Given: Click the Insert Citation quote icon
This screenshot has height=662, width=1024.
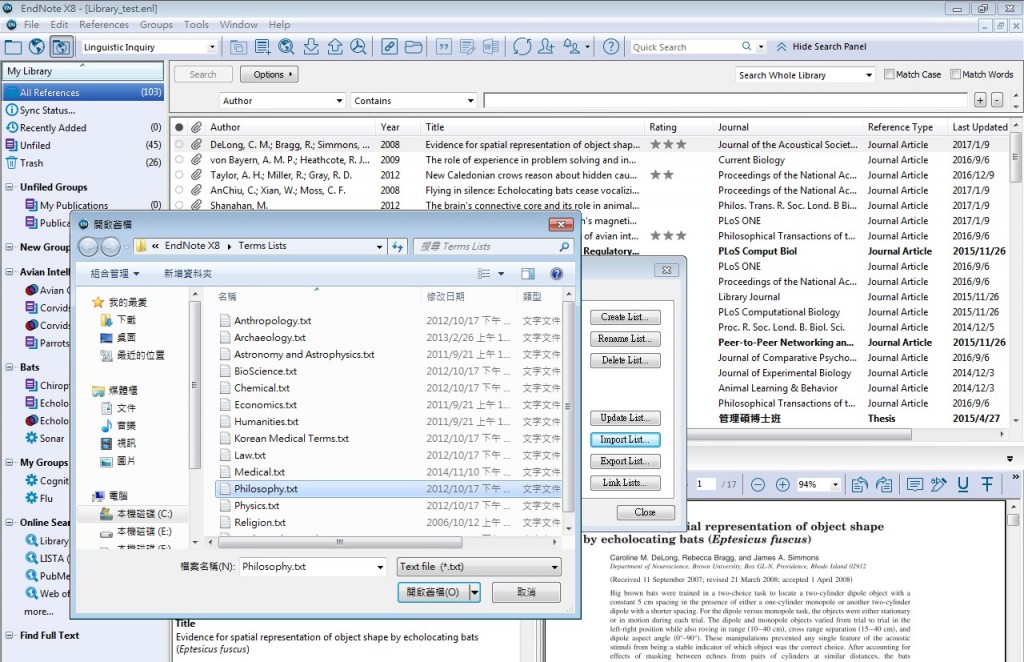Looking at the screenshot, I should click(x=444, y=47).
